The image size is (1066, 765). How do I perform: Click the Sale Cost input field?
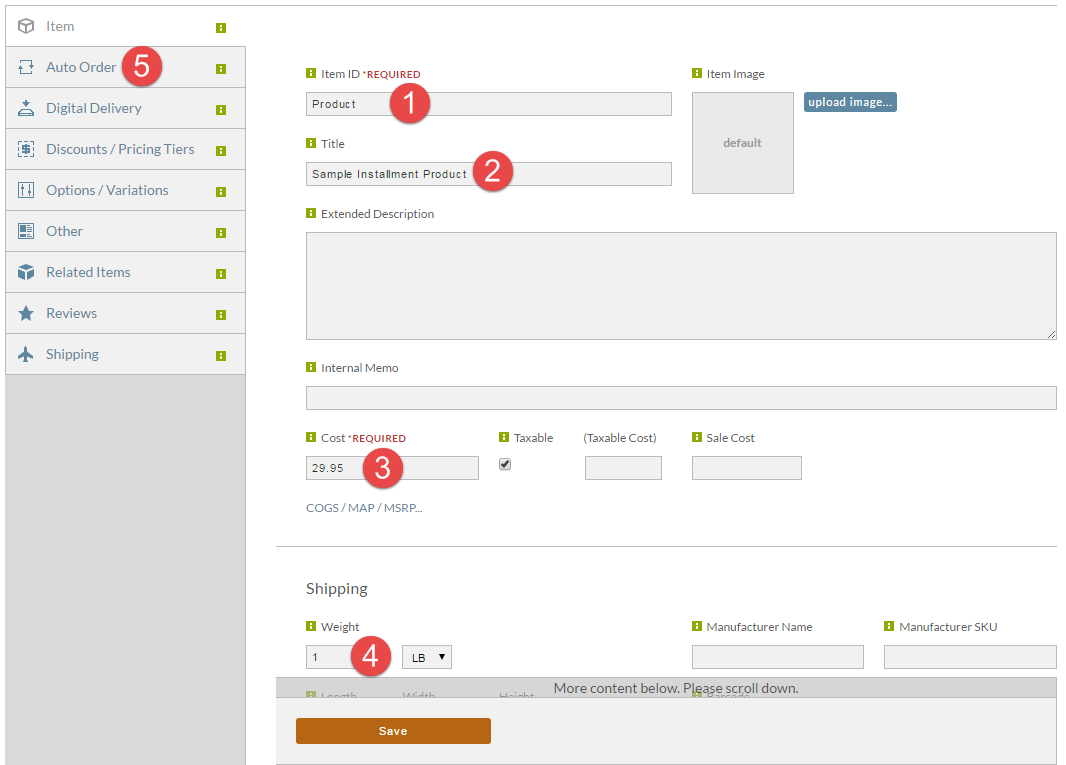[746, 468]
